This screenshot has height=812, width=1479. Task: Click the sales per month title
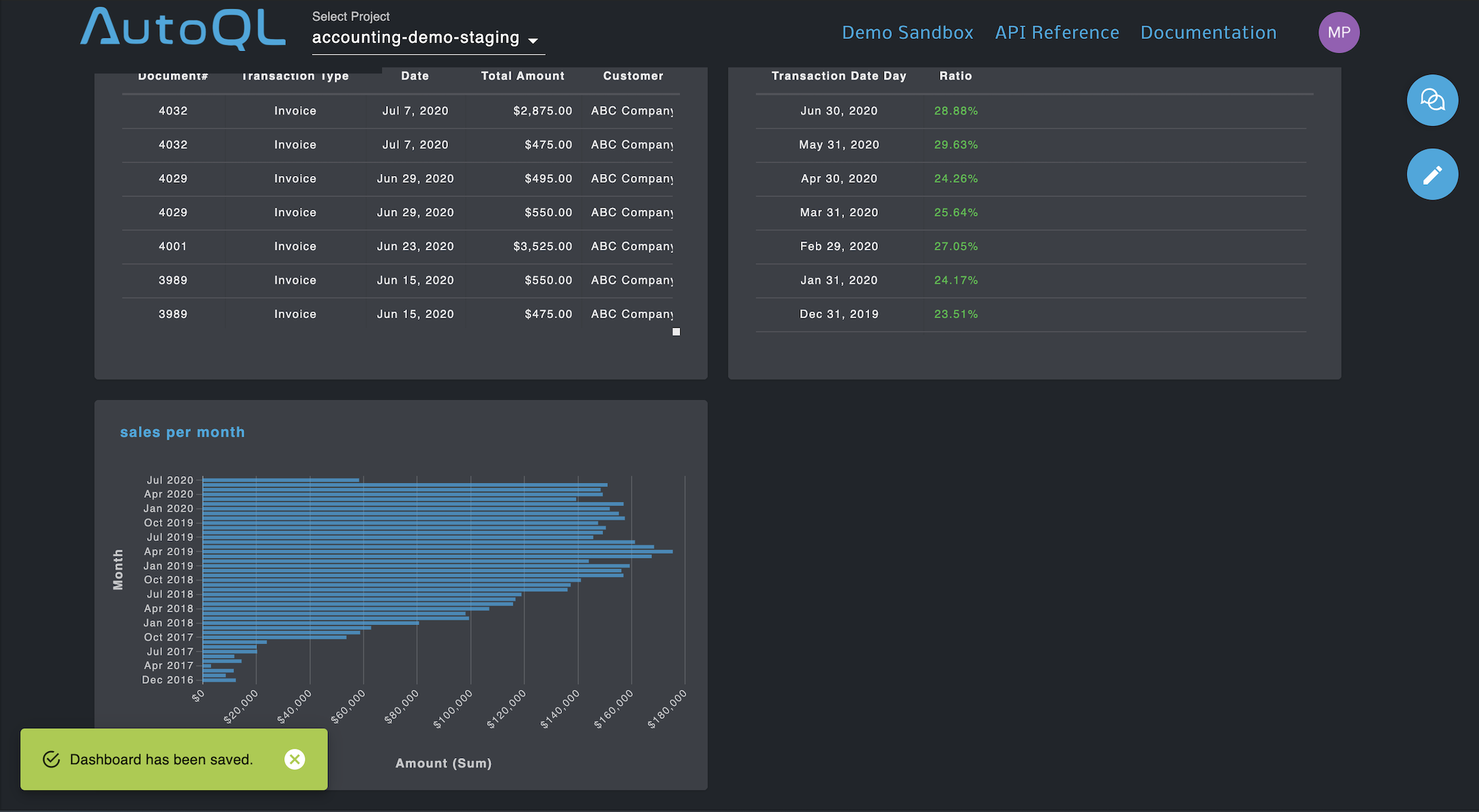(182, 432)
